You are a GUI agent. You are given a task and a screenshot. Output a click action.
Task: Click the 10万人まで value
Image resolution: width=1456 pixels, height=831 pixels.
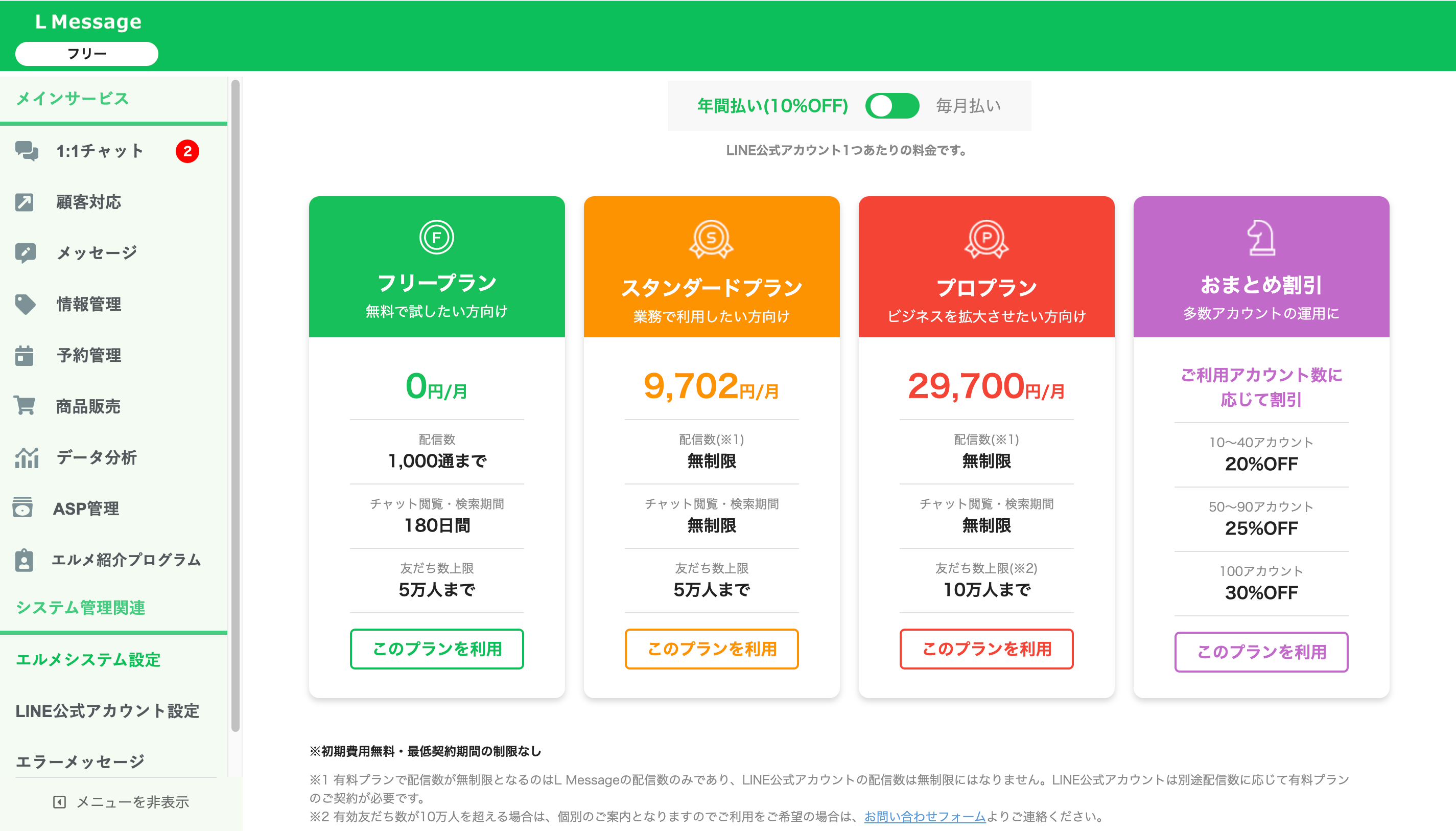(987, 590)
